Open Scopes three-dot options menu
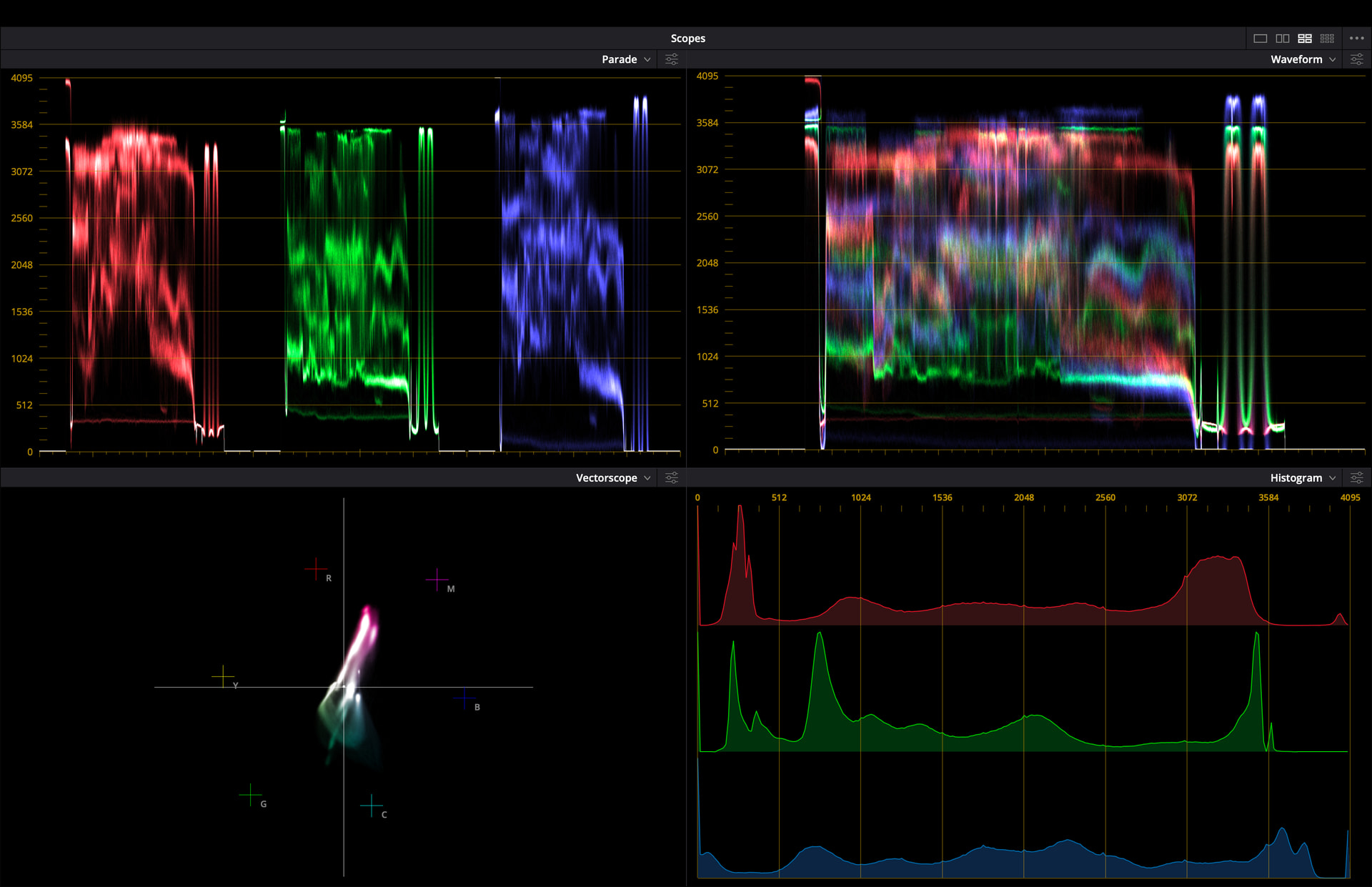Image resolution: width=1372 pixels, height=887 pixels. (x=1356, y=39)
